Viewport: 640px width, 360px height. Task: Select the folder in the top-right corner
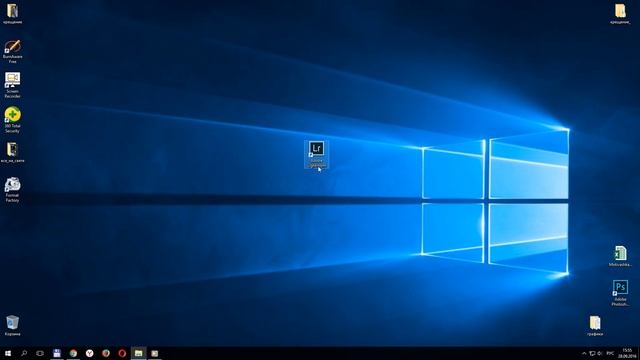pyautogui.click(x=620, y=13)
